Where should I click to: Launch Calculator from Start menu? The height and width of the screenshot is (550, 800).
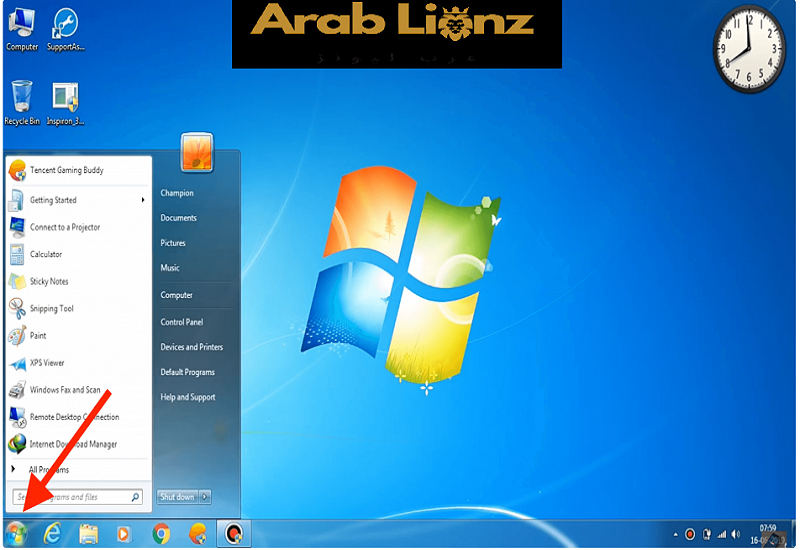point(79,254)
